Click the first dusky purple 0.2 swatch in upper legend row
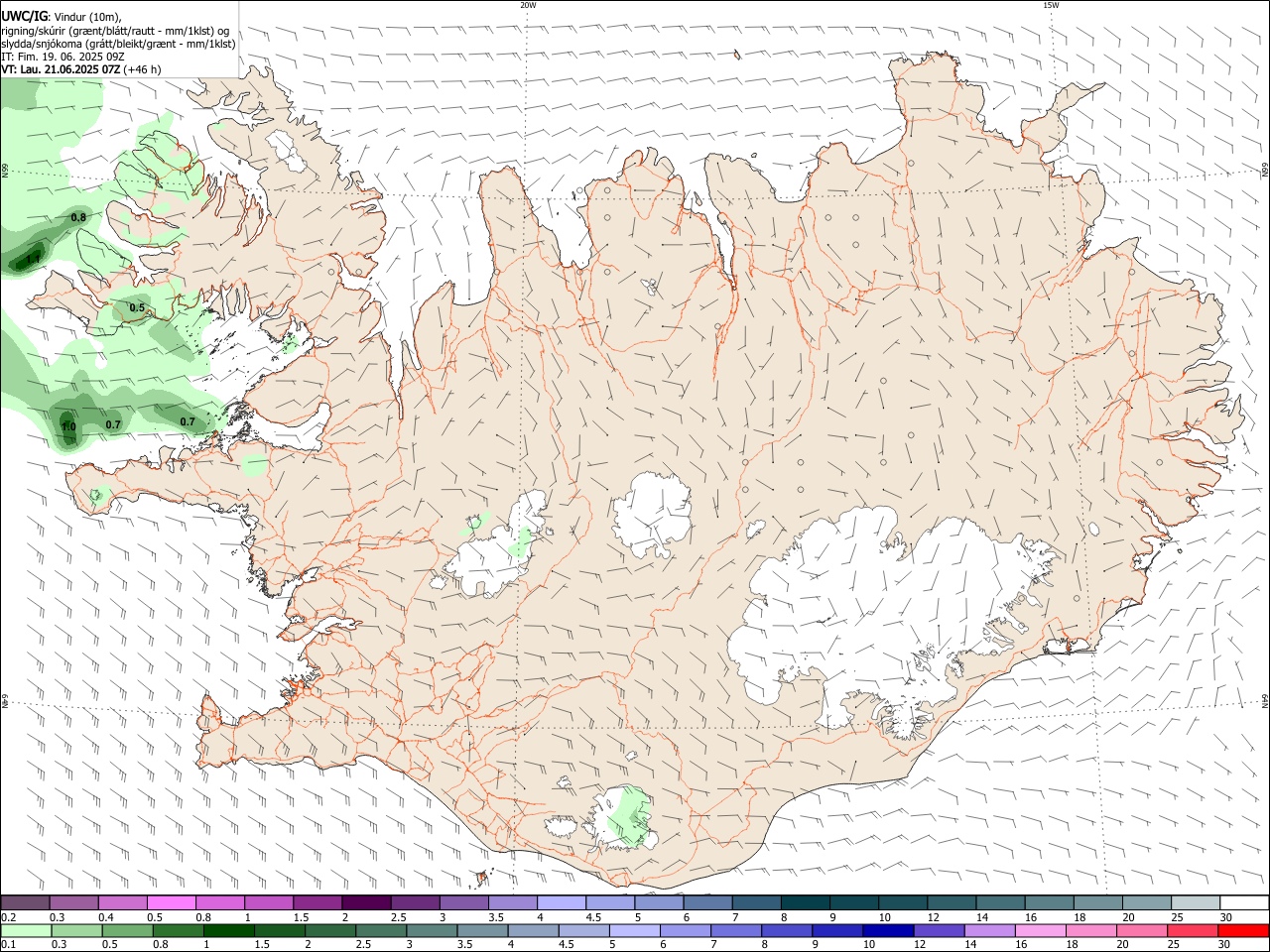The height and width of the screenshot is (952, 1270). (25, 902)
